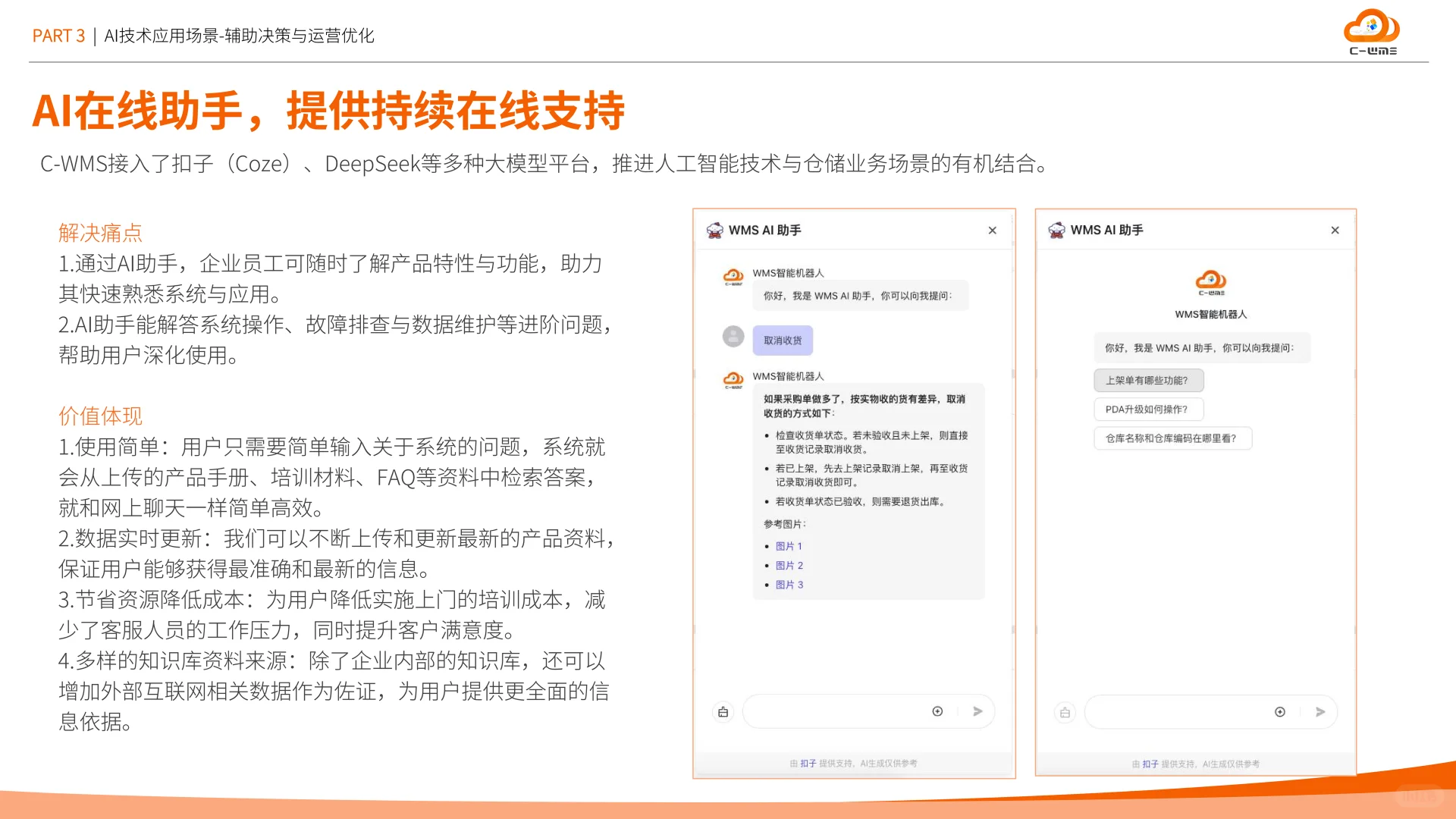The width and height of the screenshot is (1456, 819).
Task: Open the 图片 1 reference link
Action: click(789, 545)
